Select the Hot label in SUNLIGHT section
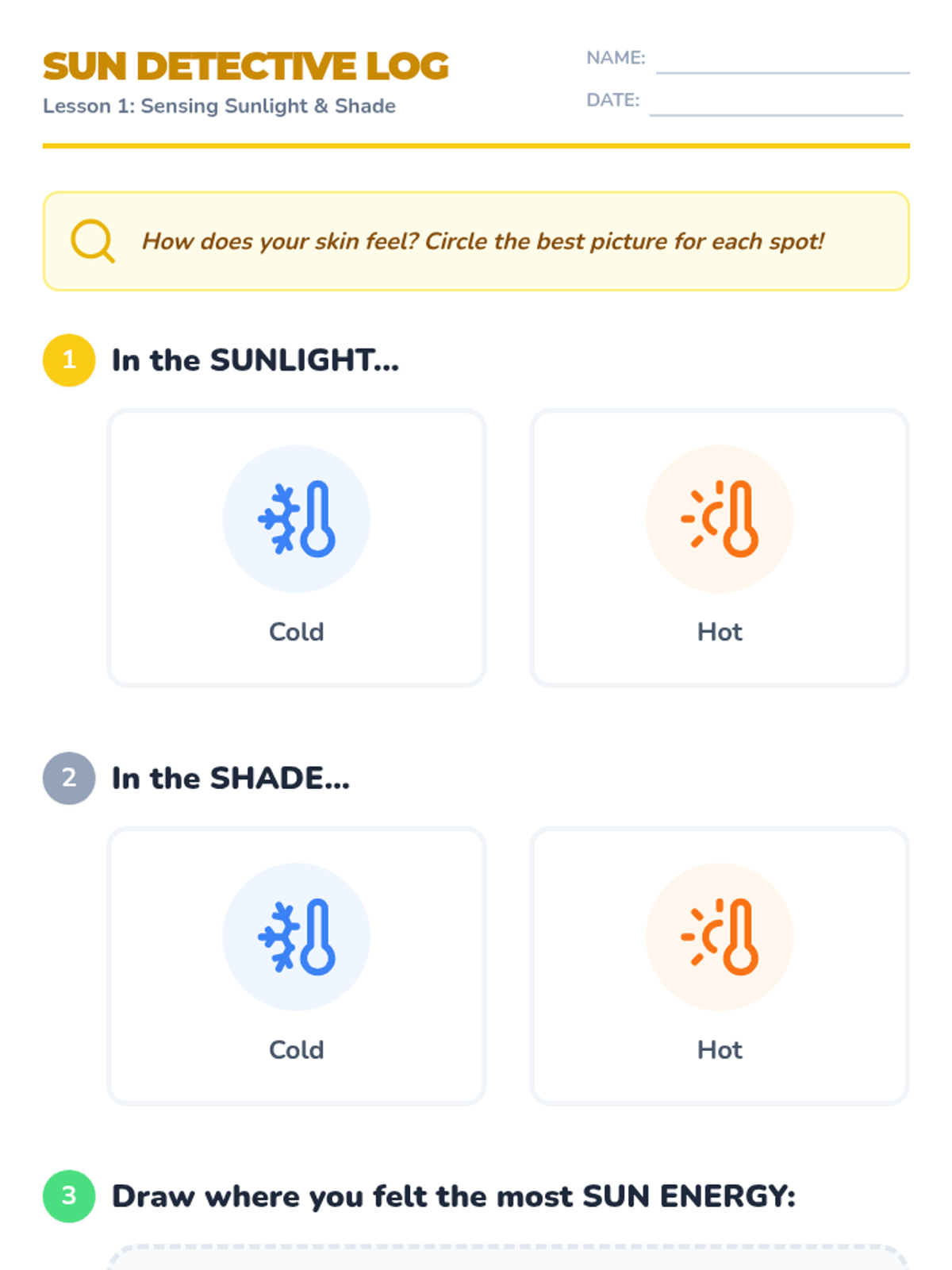 click(x=720, y=632)
